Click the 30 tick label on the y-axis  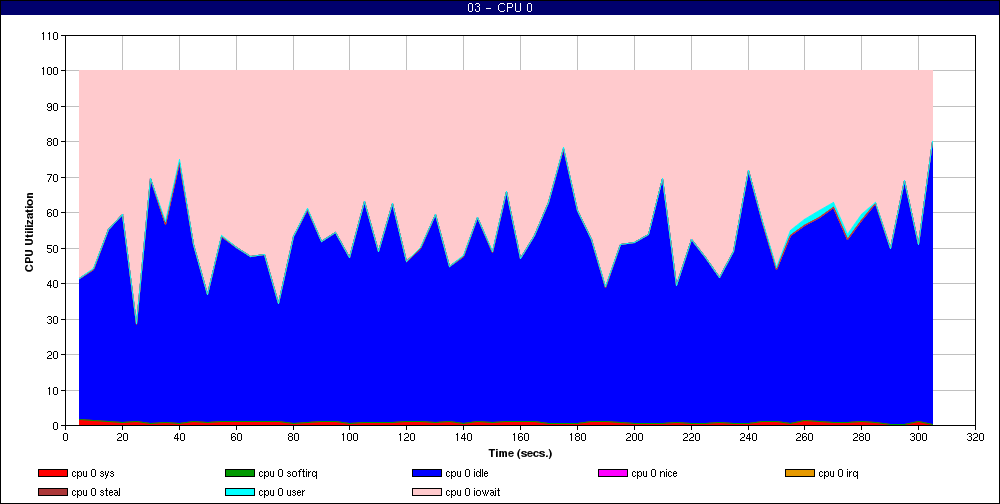[x=54, y=319]
